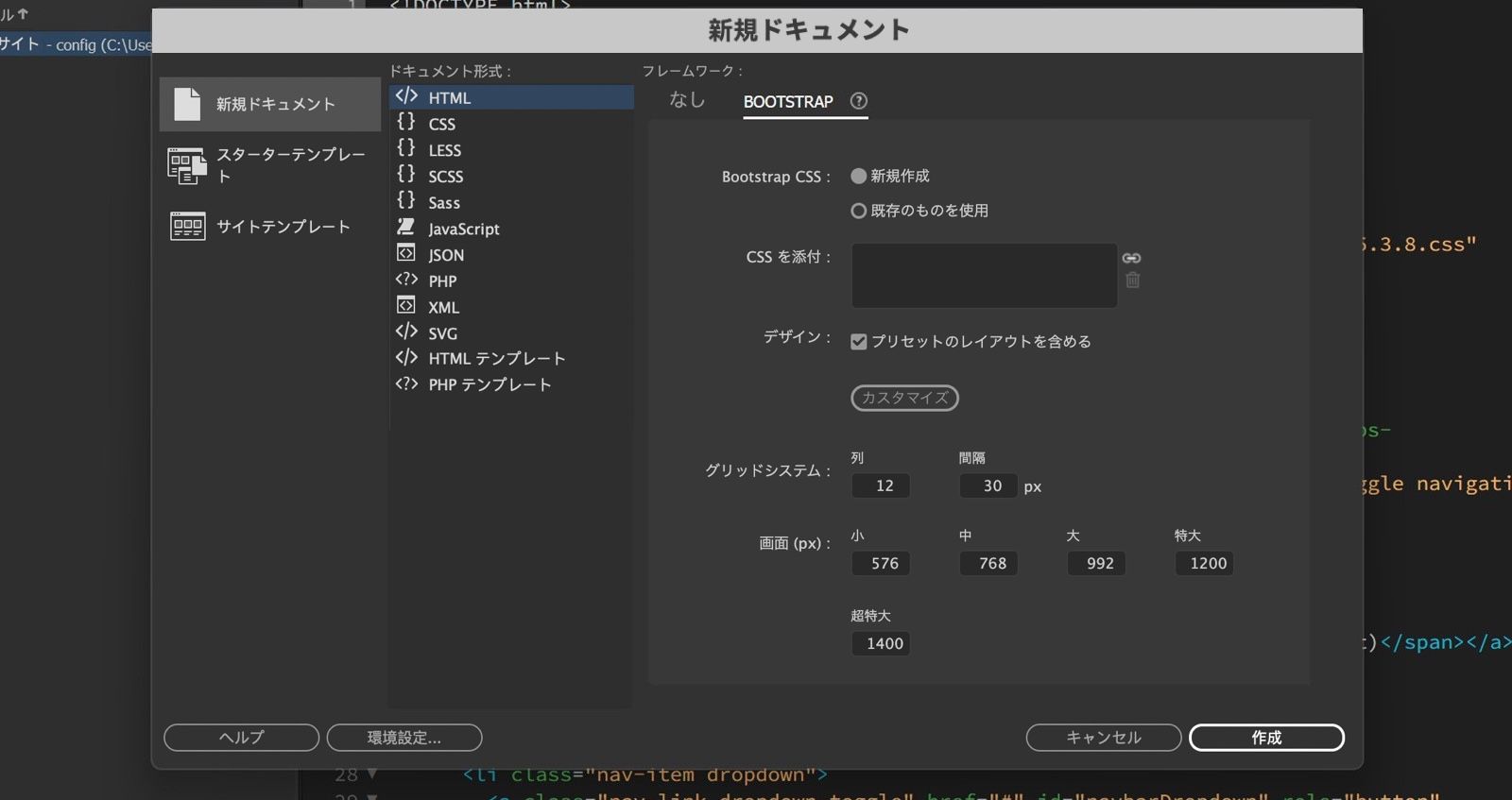Click the カスタマイズ button
The image size is (1512, 800).
point(904,398)
